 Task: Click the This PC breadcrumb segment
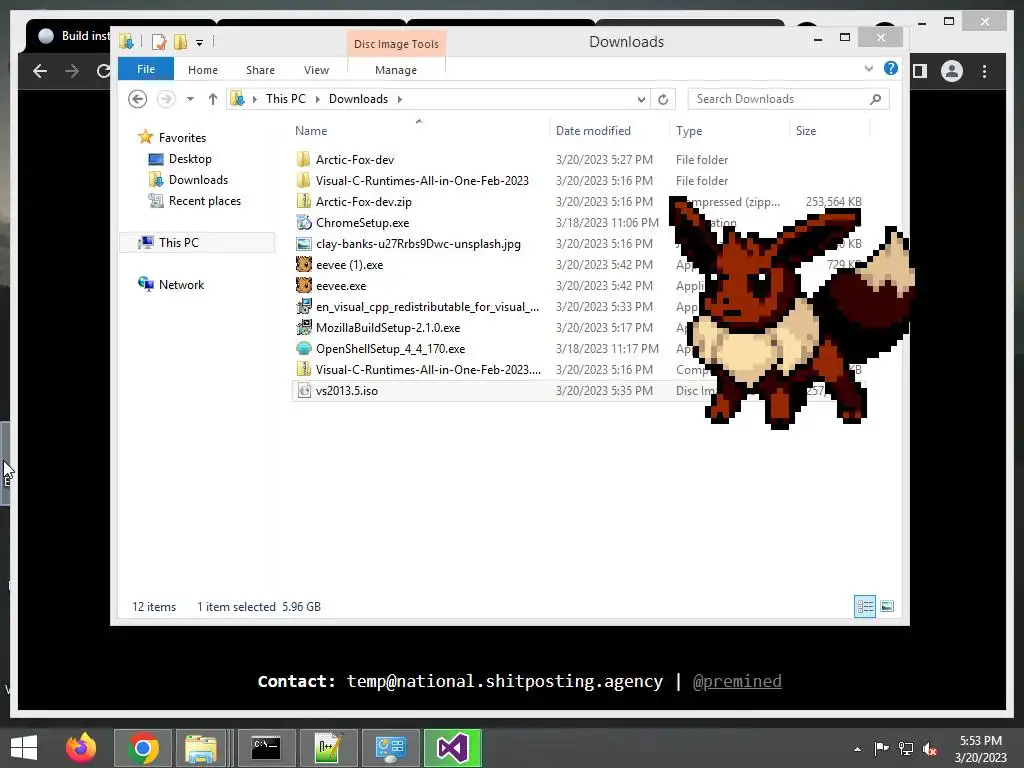point(285,99)
